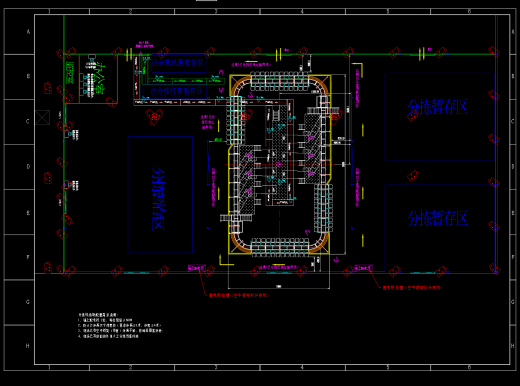Screen dimensions: 520x386
Task: Click row label G on left border
Action: coord(28,302)
